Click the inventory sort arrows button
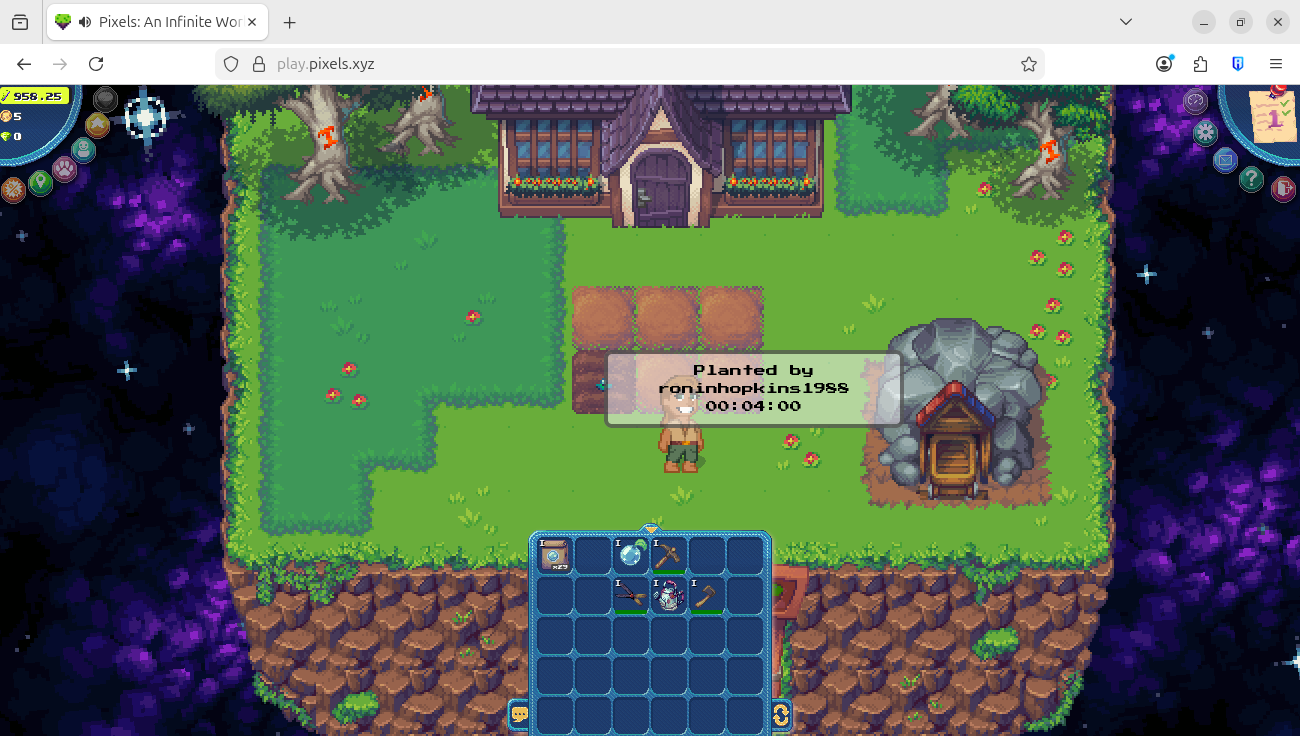 pos(781,714)
